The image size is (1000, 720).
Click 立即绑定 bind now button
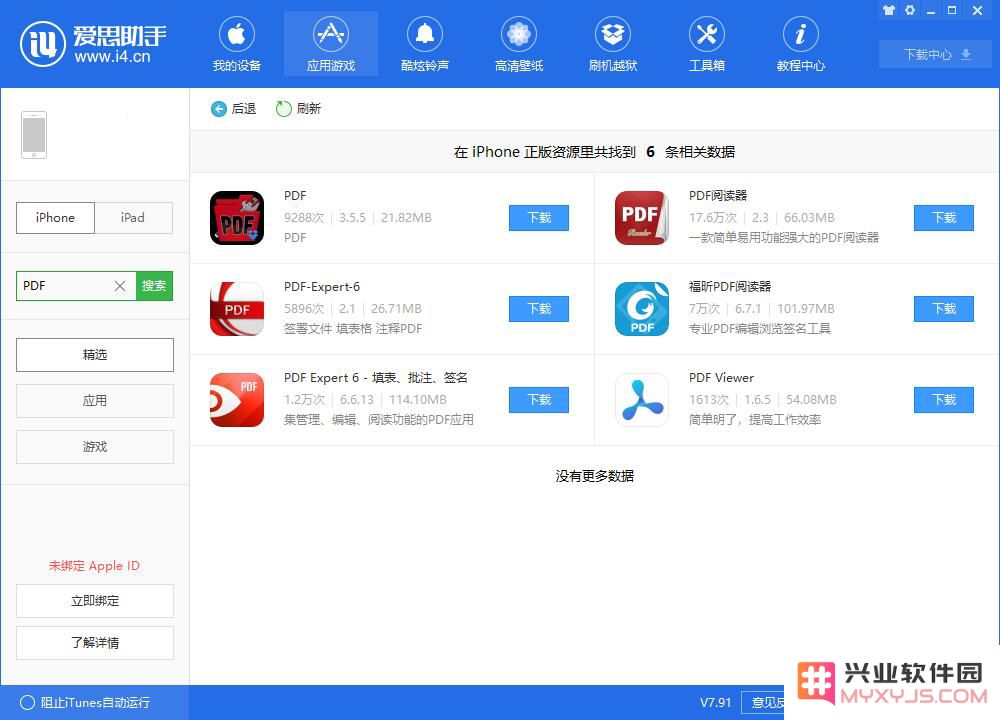95,601
